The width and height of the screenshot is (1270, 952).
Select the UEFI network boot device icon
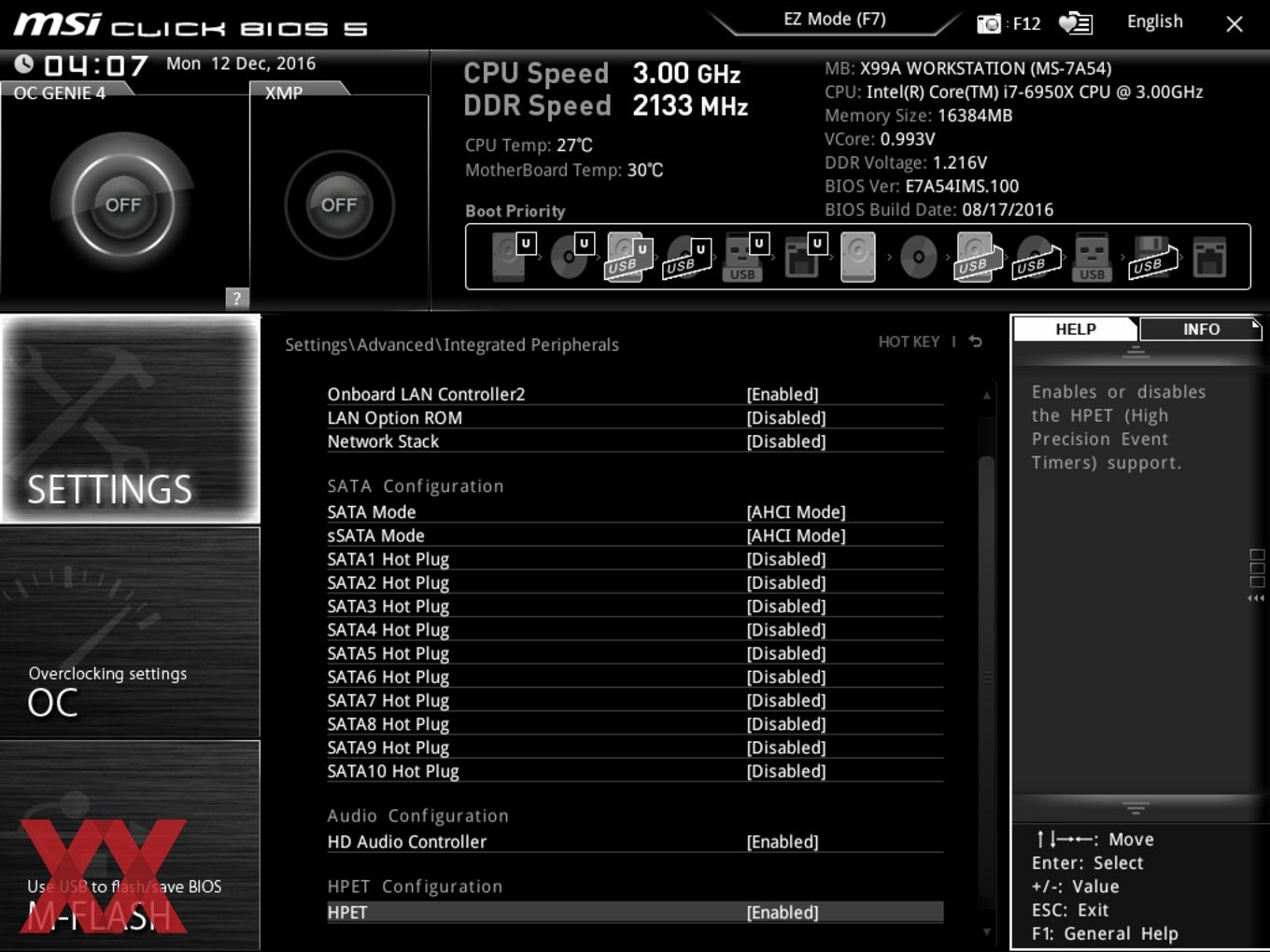[804, 257]
